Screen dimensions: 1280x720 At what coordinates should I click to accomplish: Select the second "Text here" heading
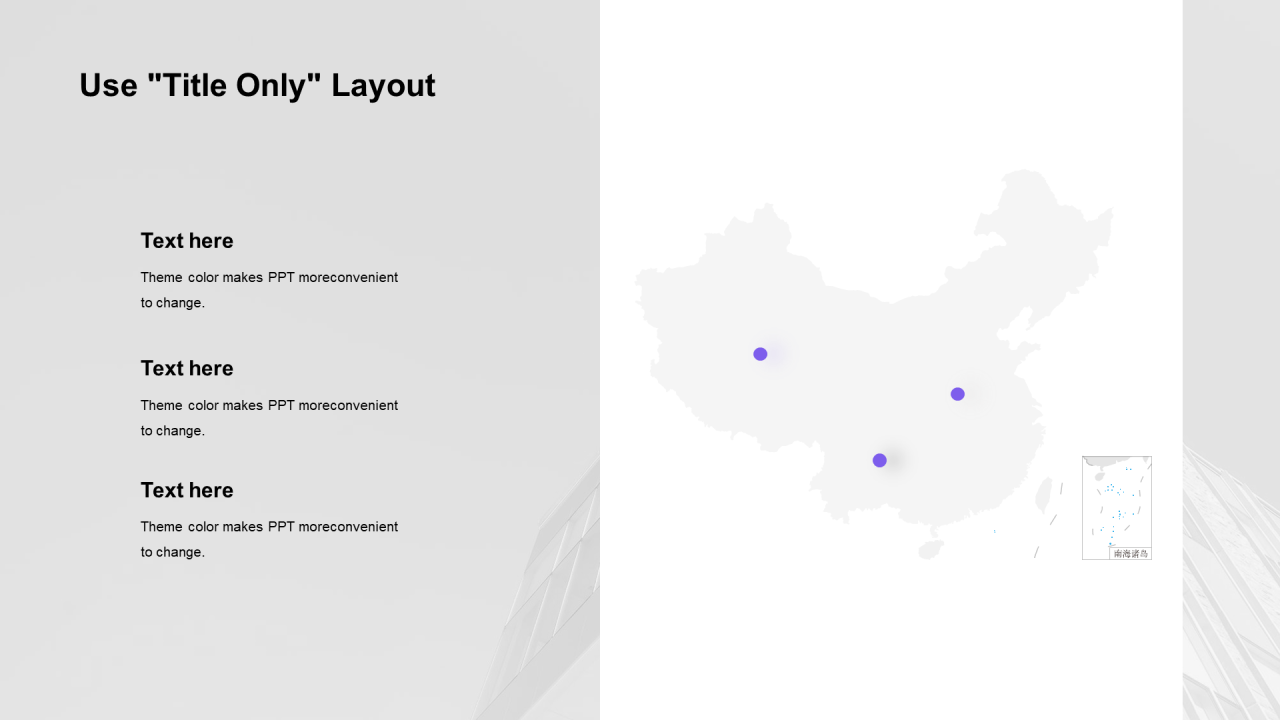tap(187, 368)
